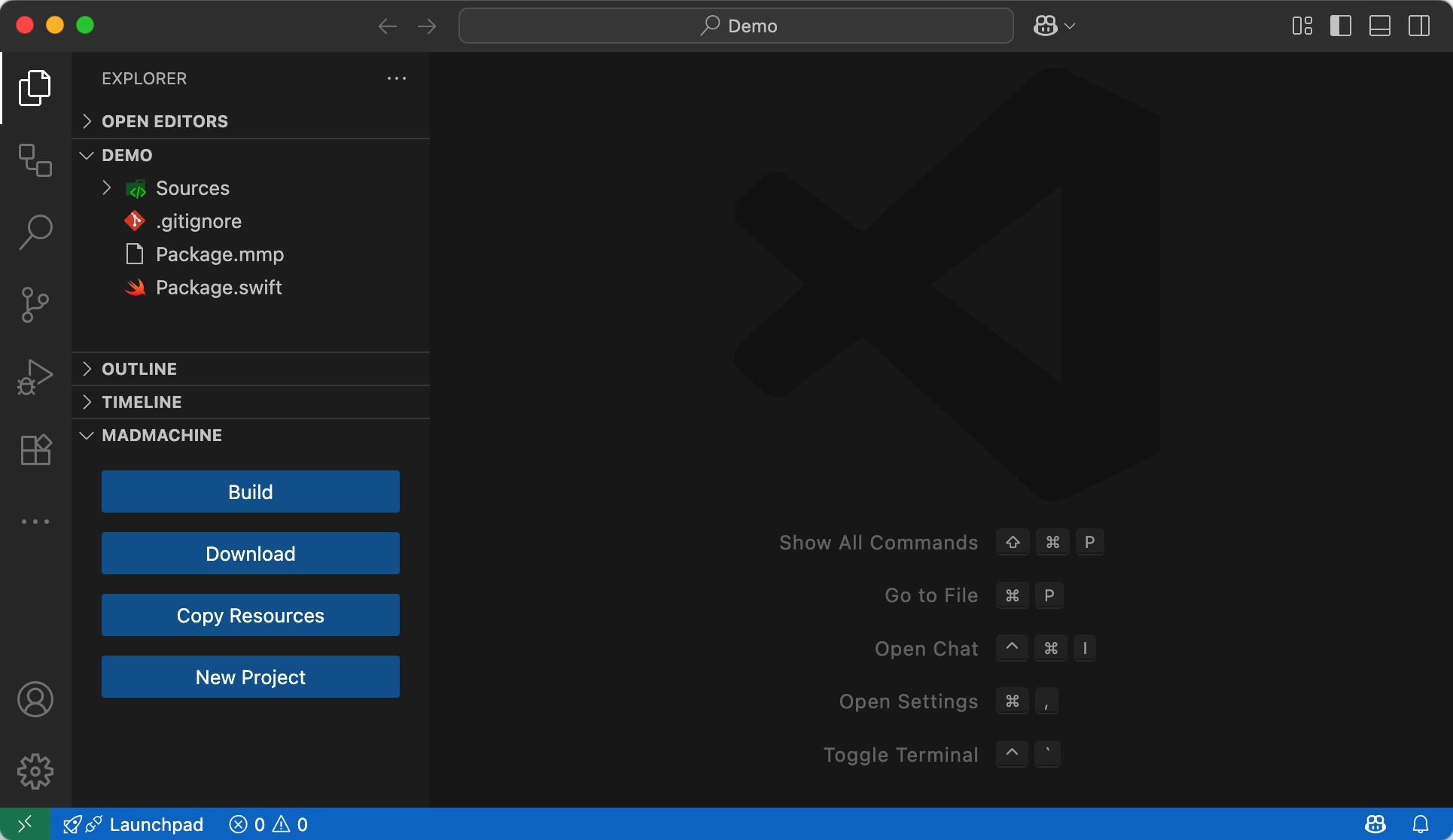Toggle primary side bar visibility
This screenshot has height=840, width=1453.
pos(1341,26)
